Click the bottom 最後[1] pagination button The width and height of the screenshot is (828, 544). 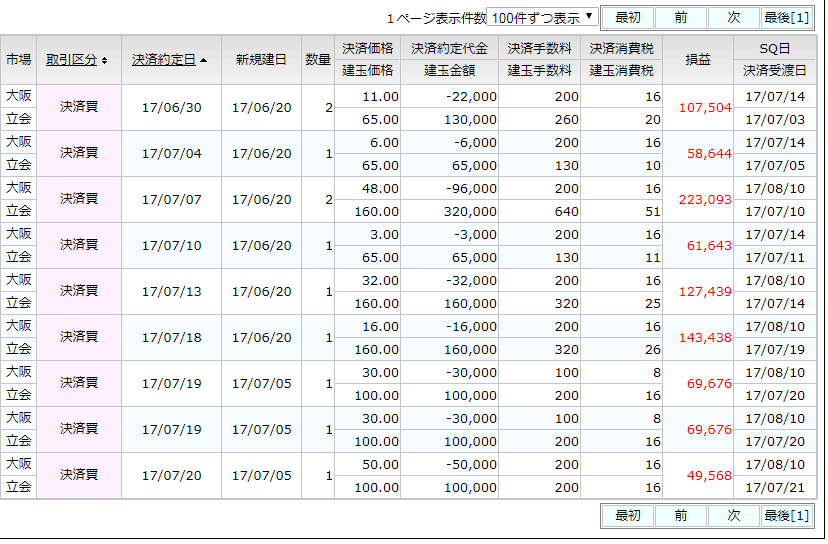point(786,516)
